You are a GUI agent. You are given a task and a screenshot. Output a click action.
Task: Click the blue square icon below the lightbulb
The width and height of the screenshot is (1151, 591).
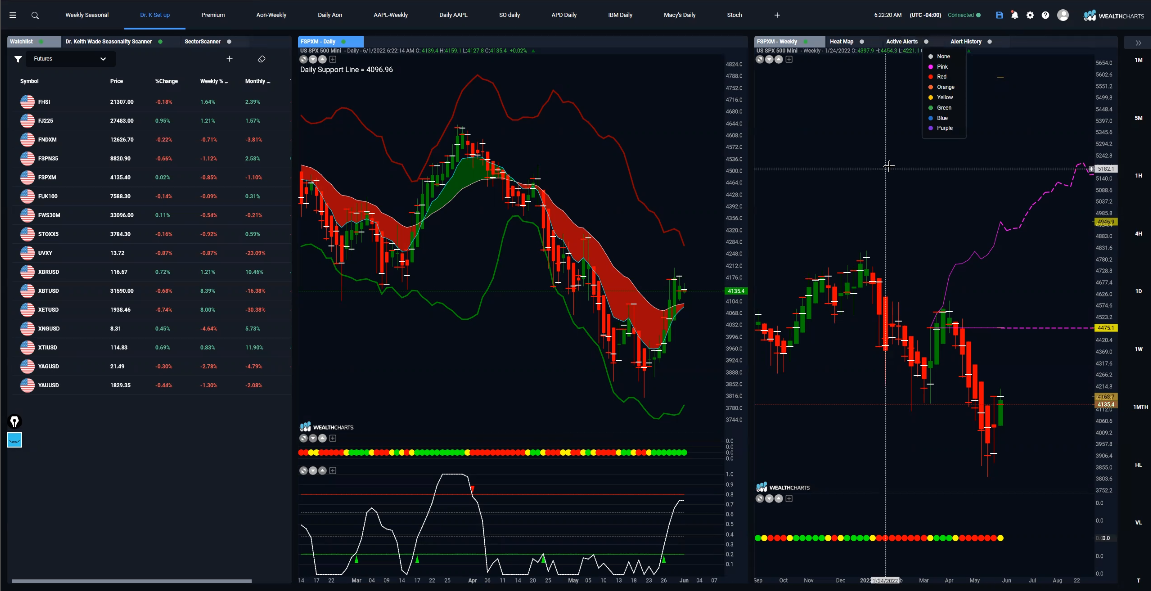point(14,439)
